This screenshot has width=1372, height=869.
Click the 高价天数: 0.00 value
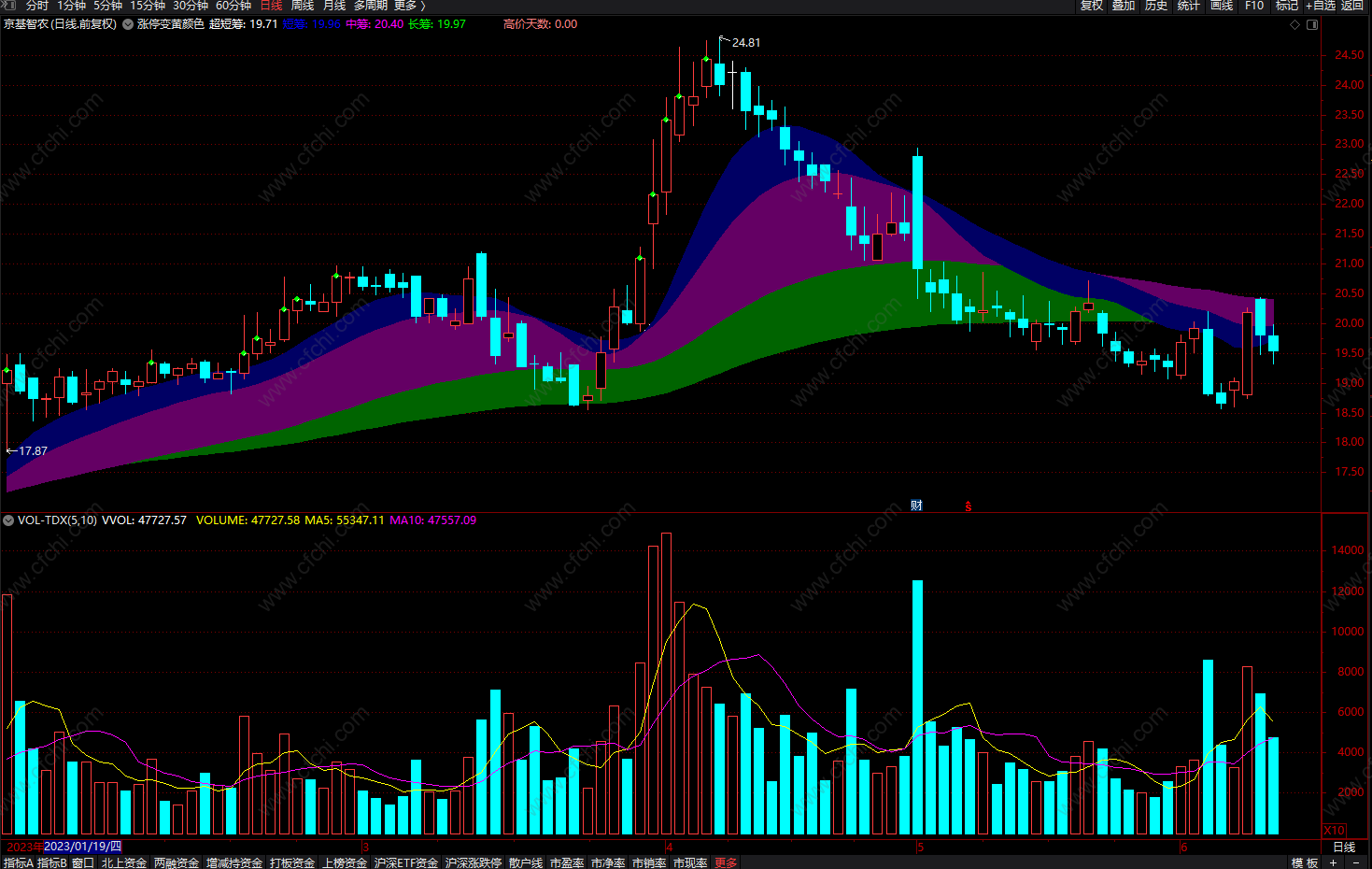pyautogui.click(x=540, y=24)
